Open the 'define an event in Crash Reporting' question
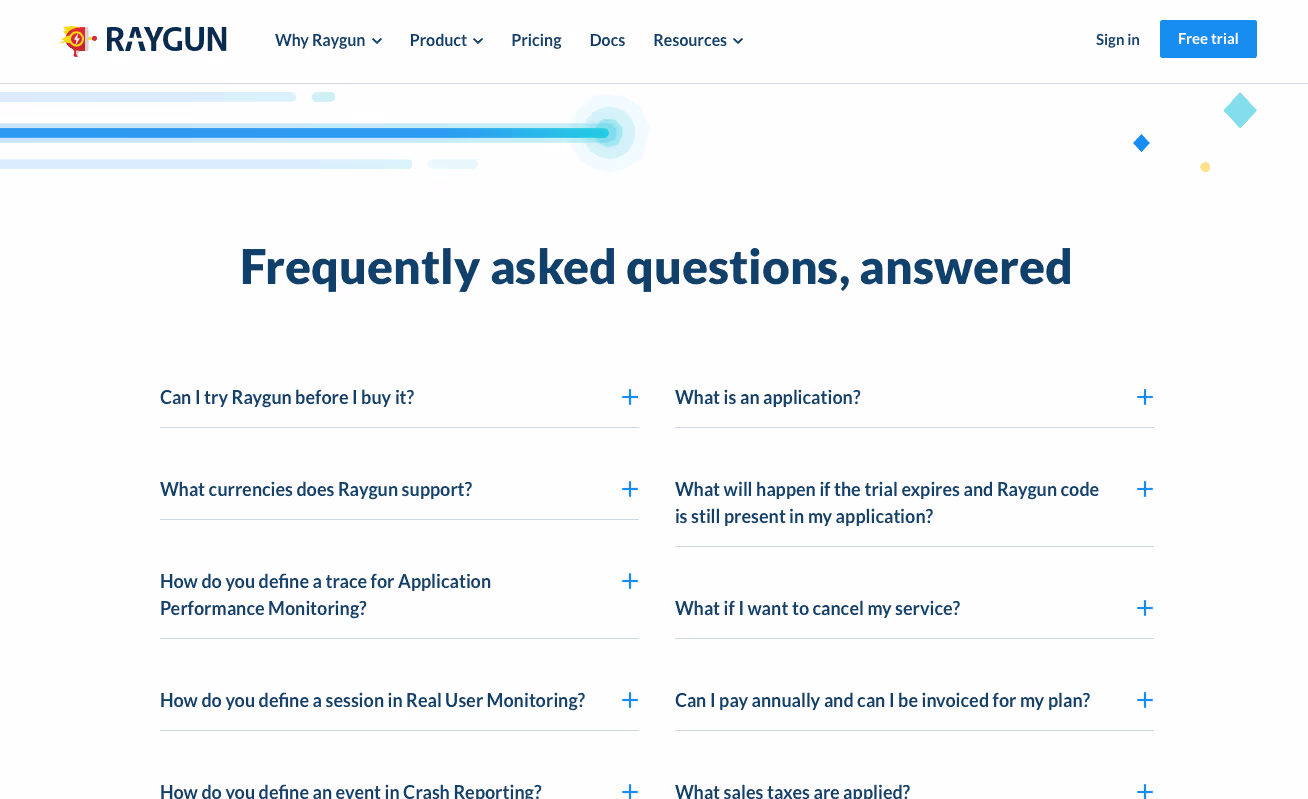The image size is (1308, 799). pos(351,790)
